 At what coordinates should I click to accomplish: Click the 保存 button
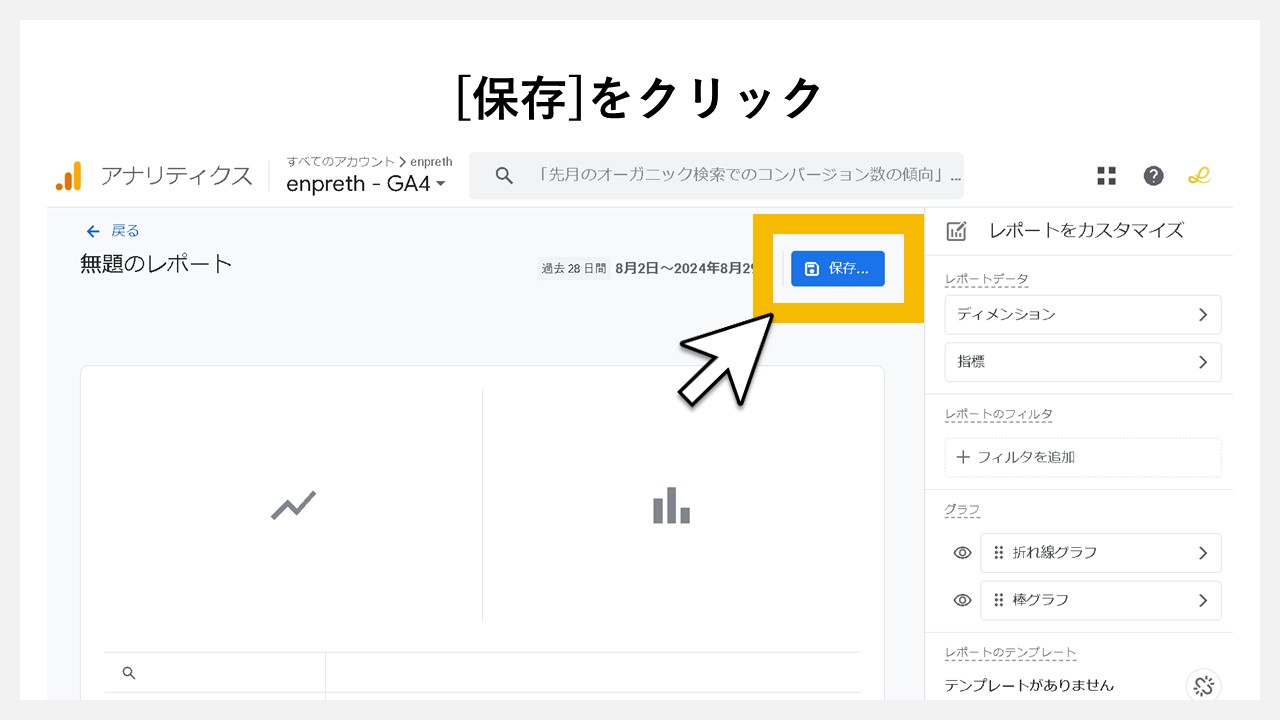(838, 268)
